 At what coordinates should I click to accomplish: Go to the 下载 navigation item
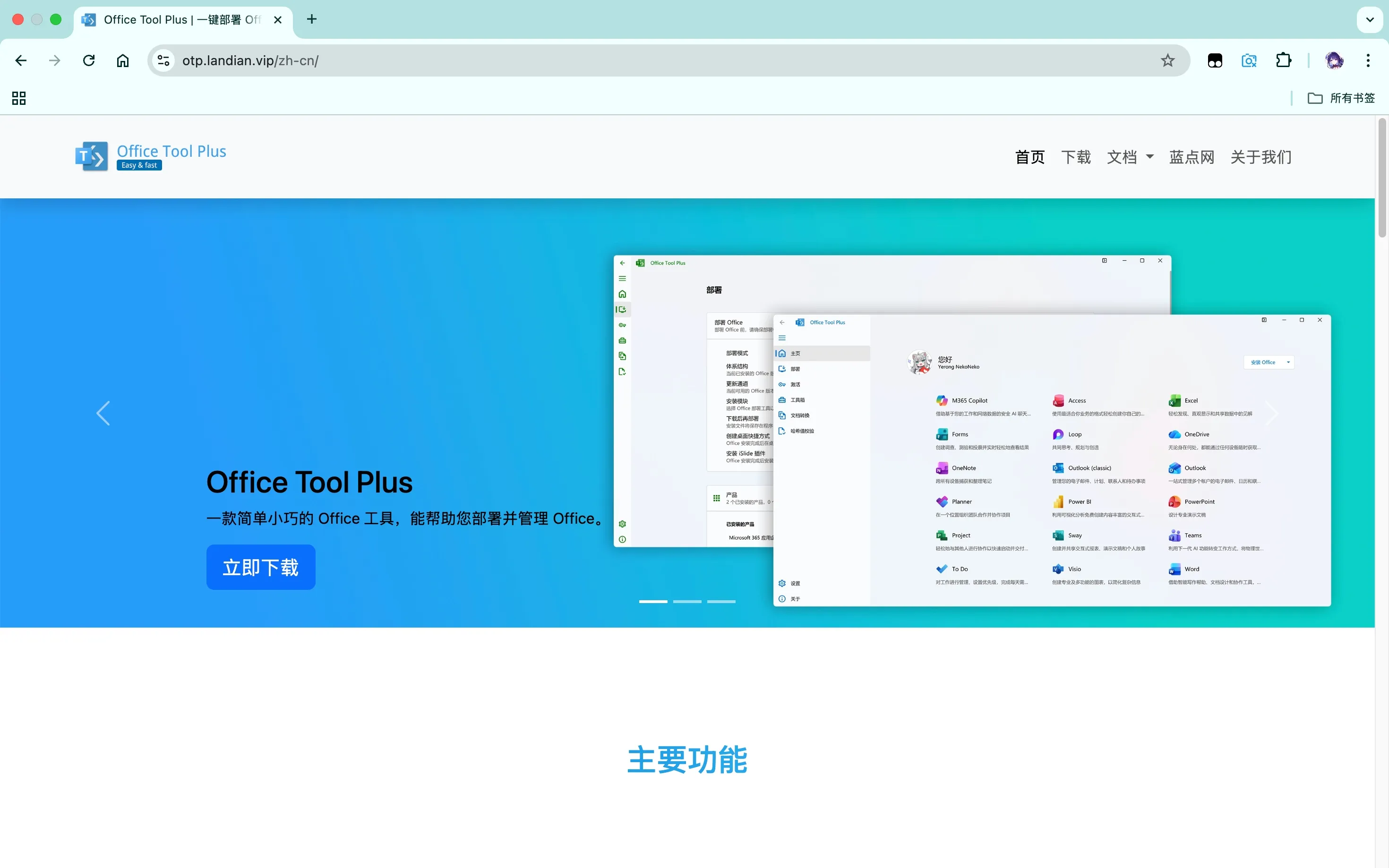pyautogui.click(x=1075, y=157)
